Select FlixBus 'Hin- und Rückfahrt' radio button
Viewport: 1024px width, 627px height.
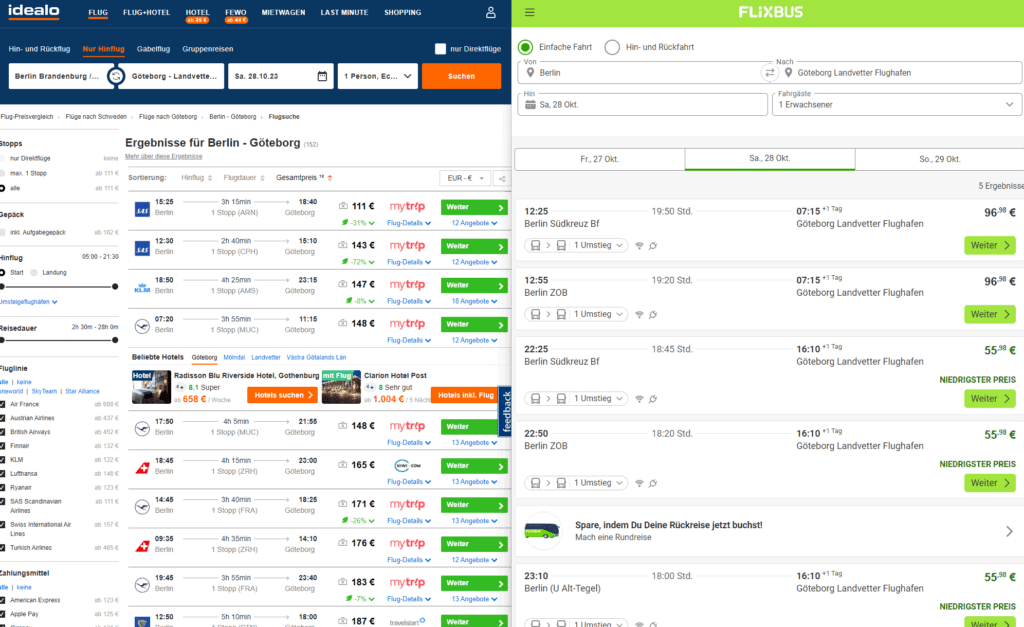click(612, 47)
